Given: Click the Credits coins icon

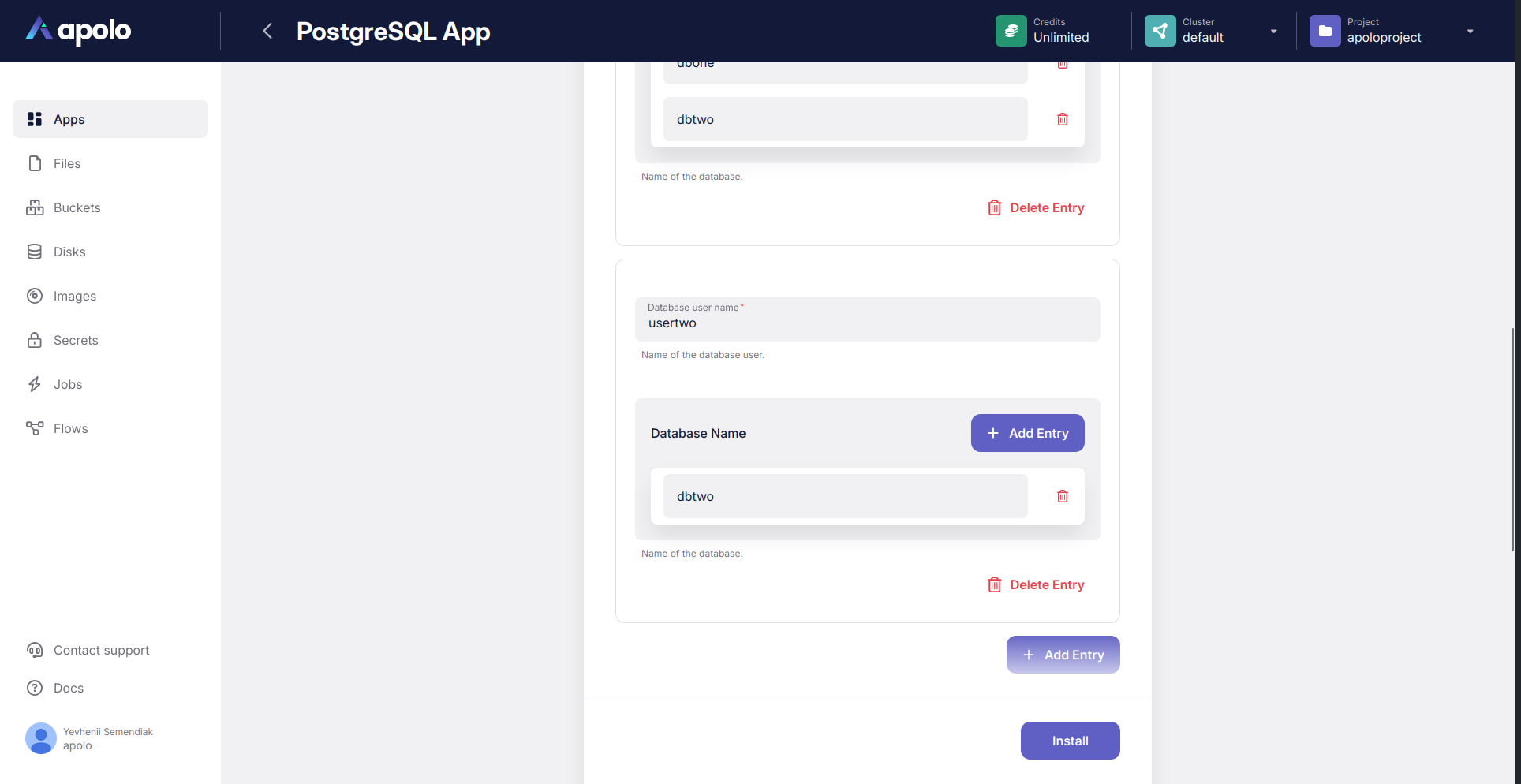Looking at the screenshot, I should tap(1011, 31).
